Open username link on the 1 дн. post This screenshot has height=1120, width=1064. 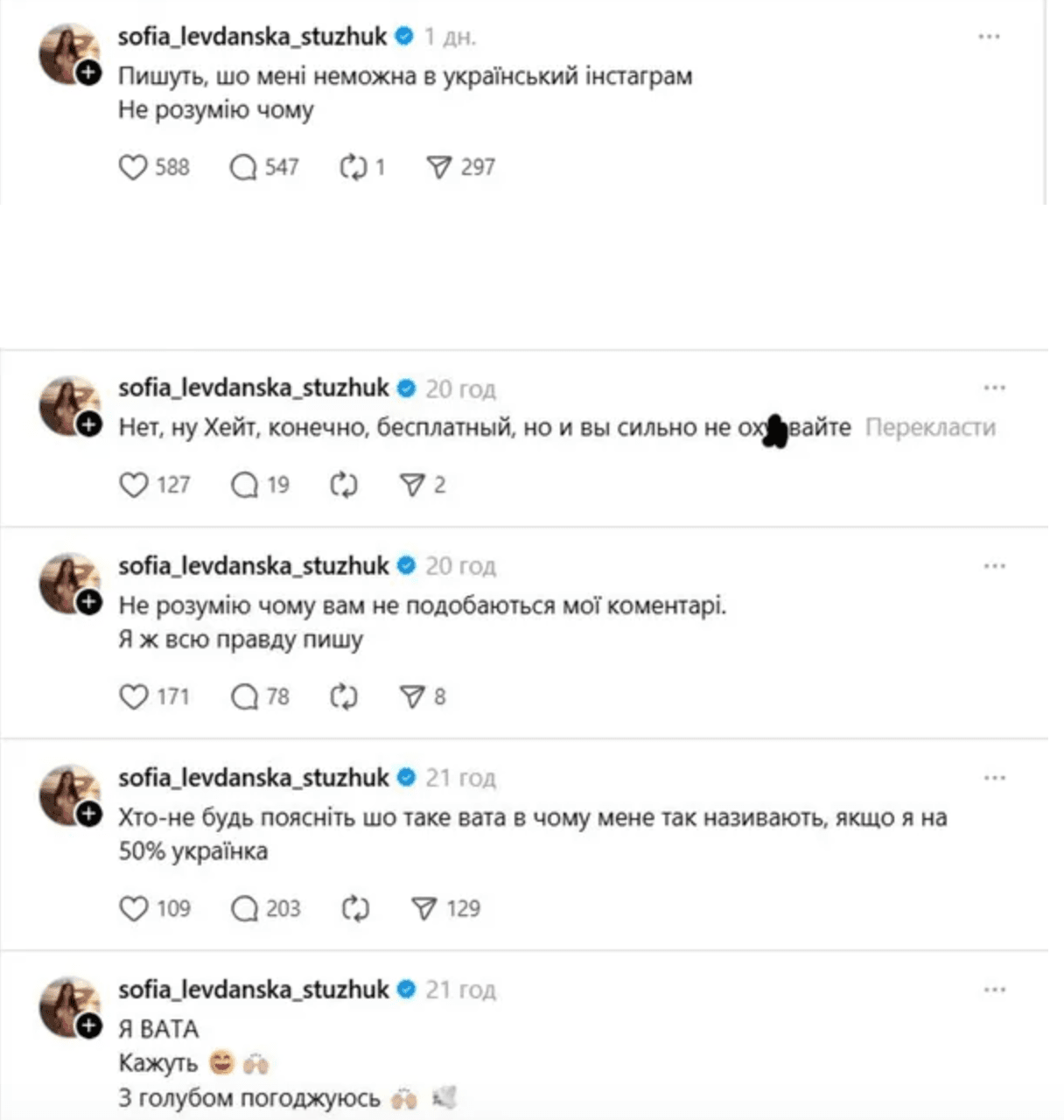coord(253,37)
